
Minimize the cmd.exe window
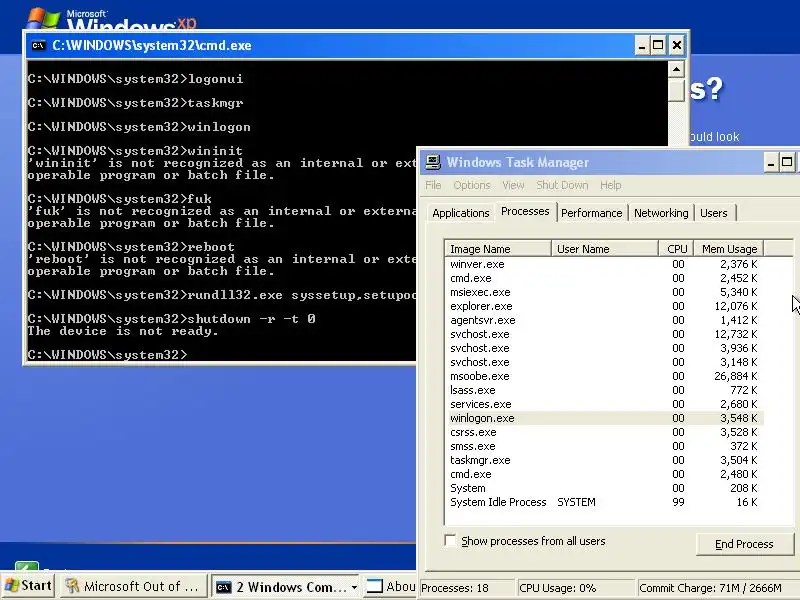pos(642,46)
